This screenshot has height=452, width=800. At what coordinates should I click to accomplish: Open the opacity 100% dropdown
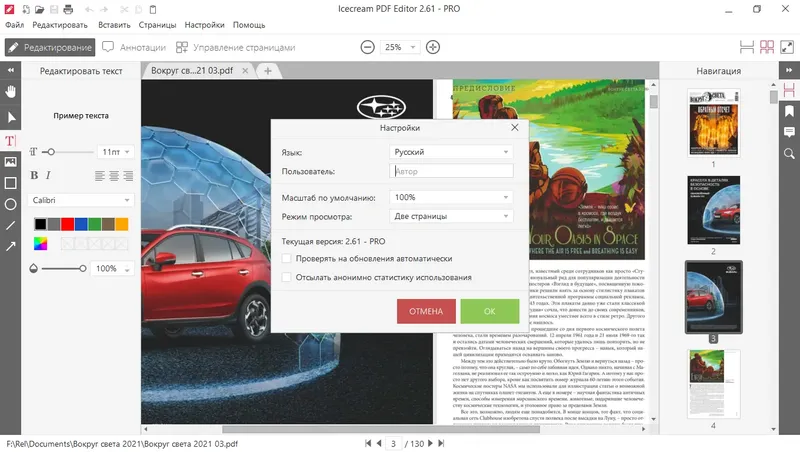[x=112, y=268]
